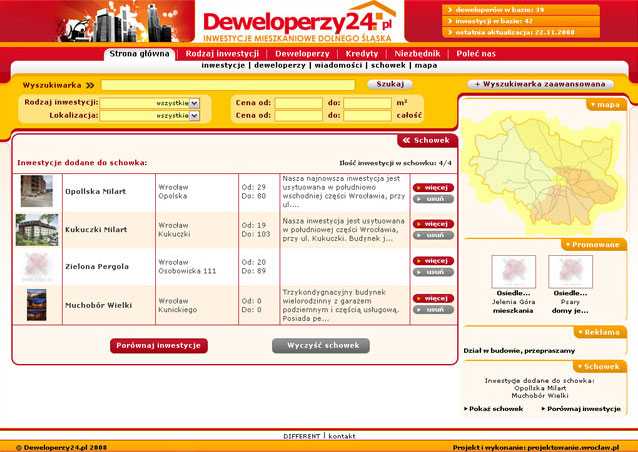Open Wyszukiwarka zaawansowana advanced search
Image resolution: width=638 pixels, height=452 pixels.
click(540, 84)
